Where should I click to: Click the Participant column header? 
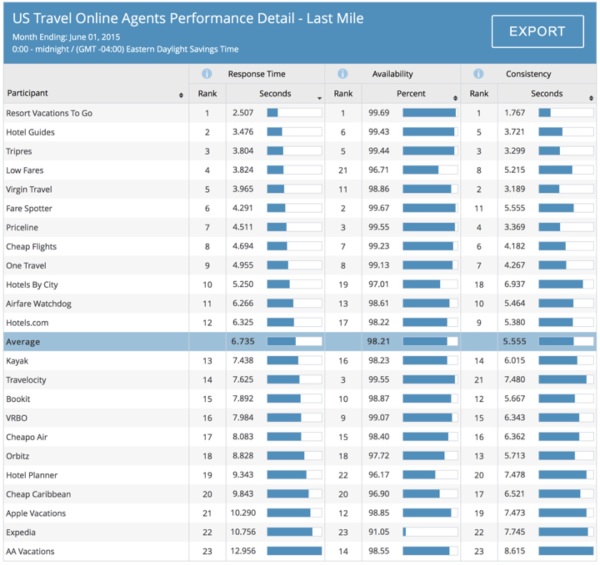(28, 93)
